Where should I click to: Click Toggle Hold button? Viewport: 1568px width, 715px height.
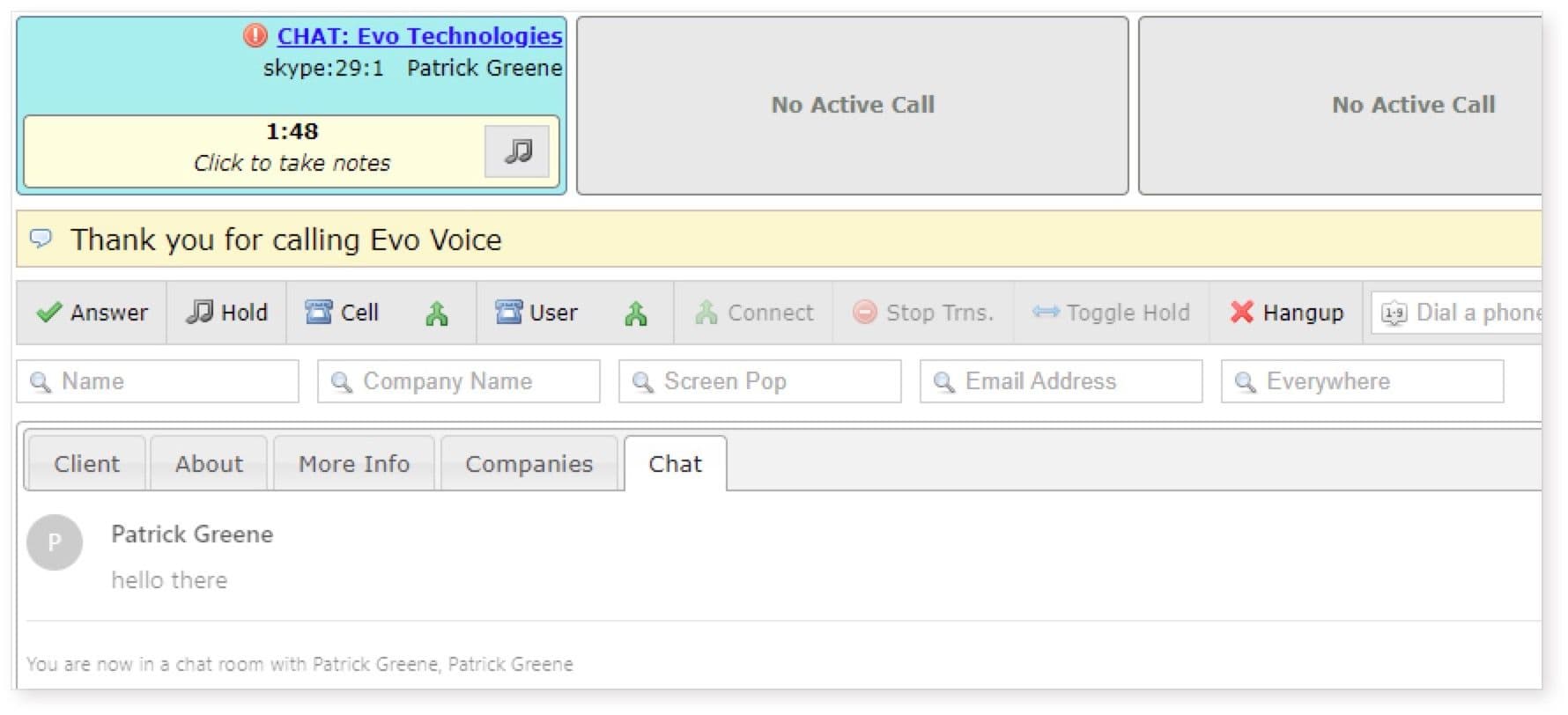[1111, 313]
